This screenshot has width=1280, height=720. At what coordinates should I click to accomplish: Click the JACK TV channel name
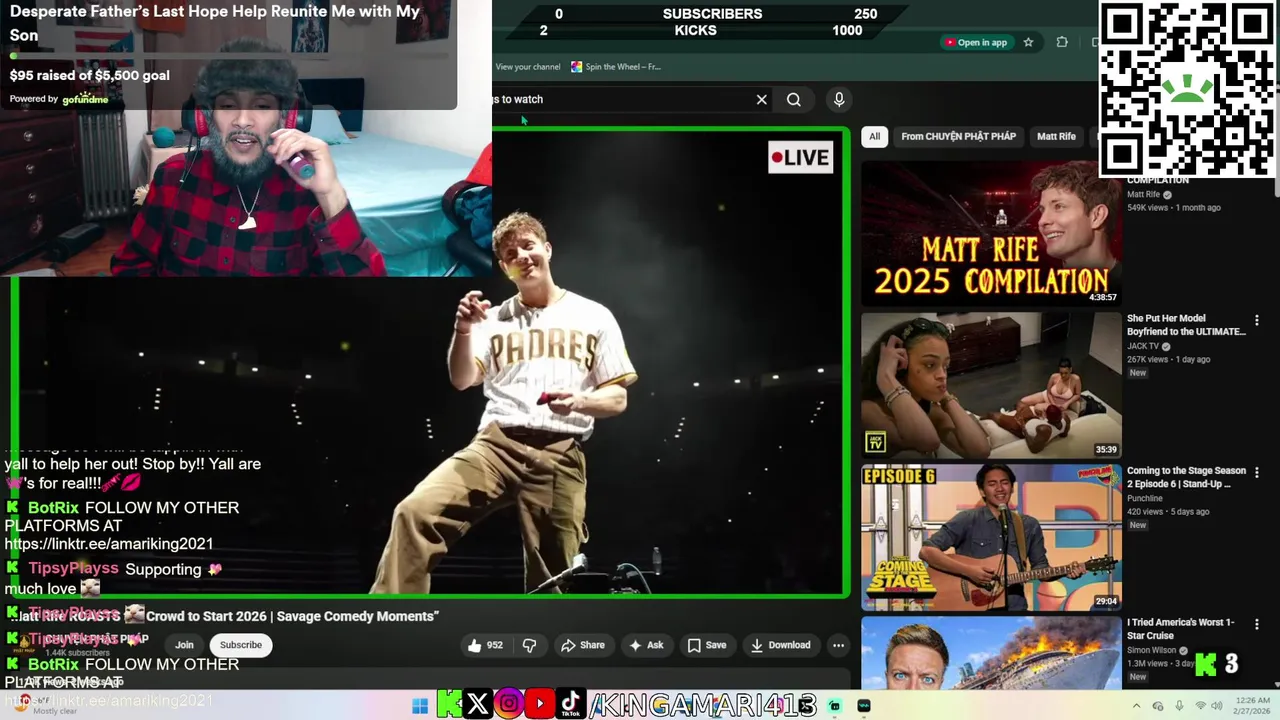tap(1143, 347)
